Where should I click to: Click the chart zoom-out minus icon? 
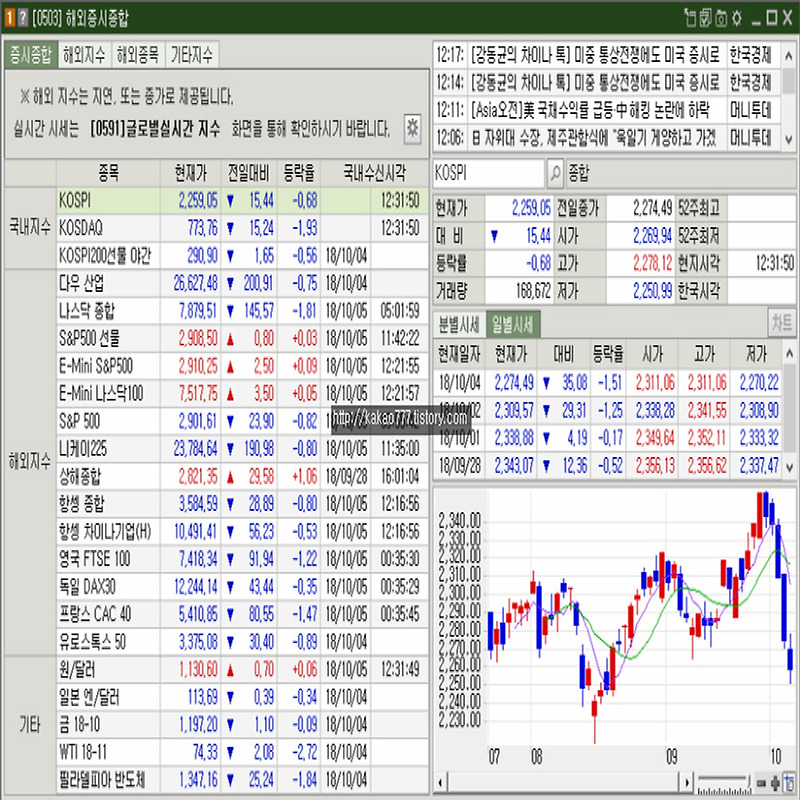(762, 781)
